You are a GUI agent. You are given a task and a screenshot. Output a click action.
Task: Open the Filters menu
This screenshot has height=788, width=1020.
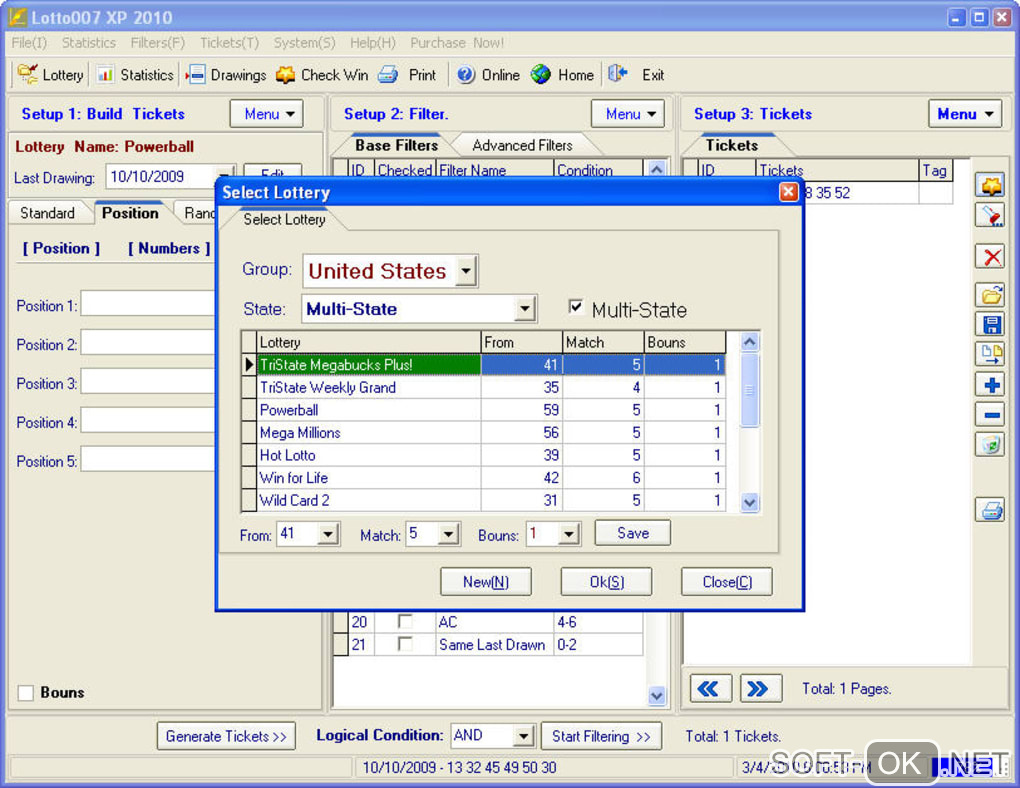click(158, 43)
